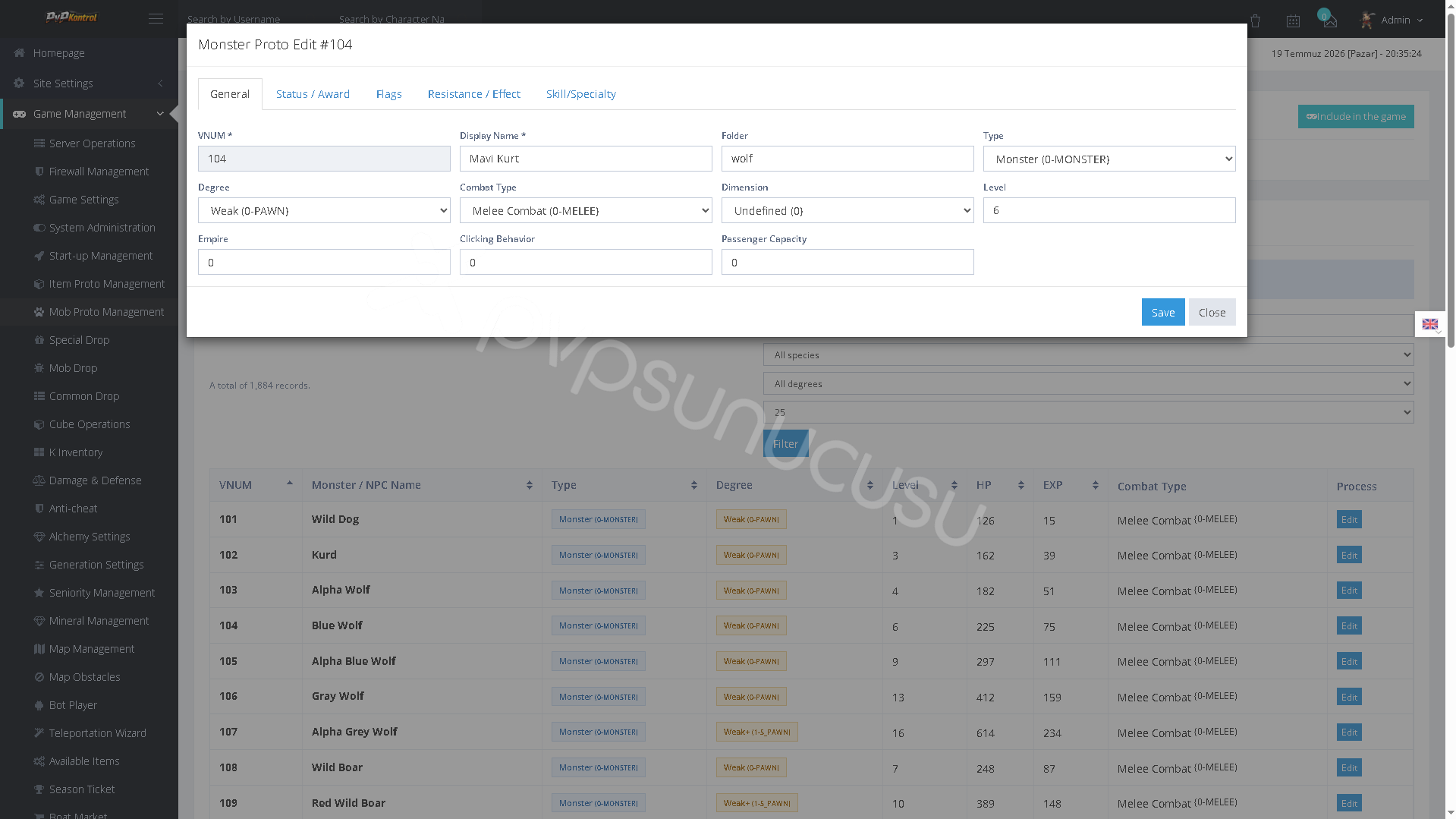Screen dimensions: 1456x819
Task: Click the page vertical scrollbar
Action: (1451, 175)
